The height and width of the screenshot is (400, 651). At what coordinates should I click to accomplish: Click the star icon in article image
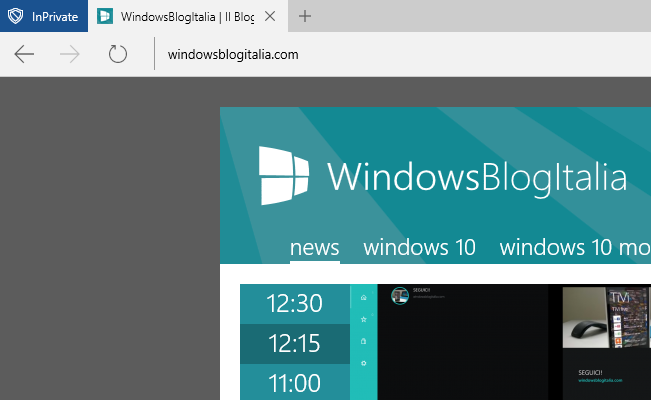(x=364, y=319)
